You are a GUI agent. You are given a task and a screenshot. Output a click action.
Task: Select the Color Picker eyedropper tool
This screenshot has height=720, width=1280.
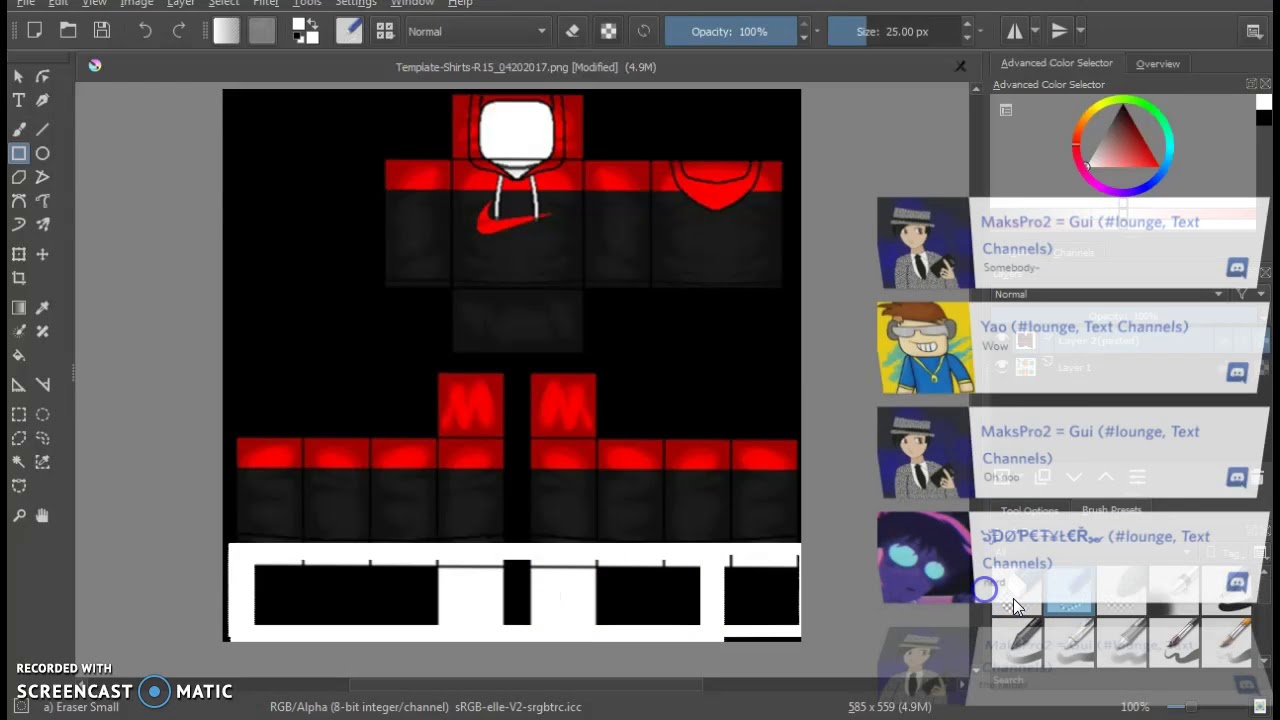click(43, 308)
